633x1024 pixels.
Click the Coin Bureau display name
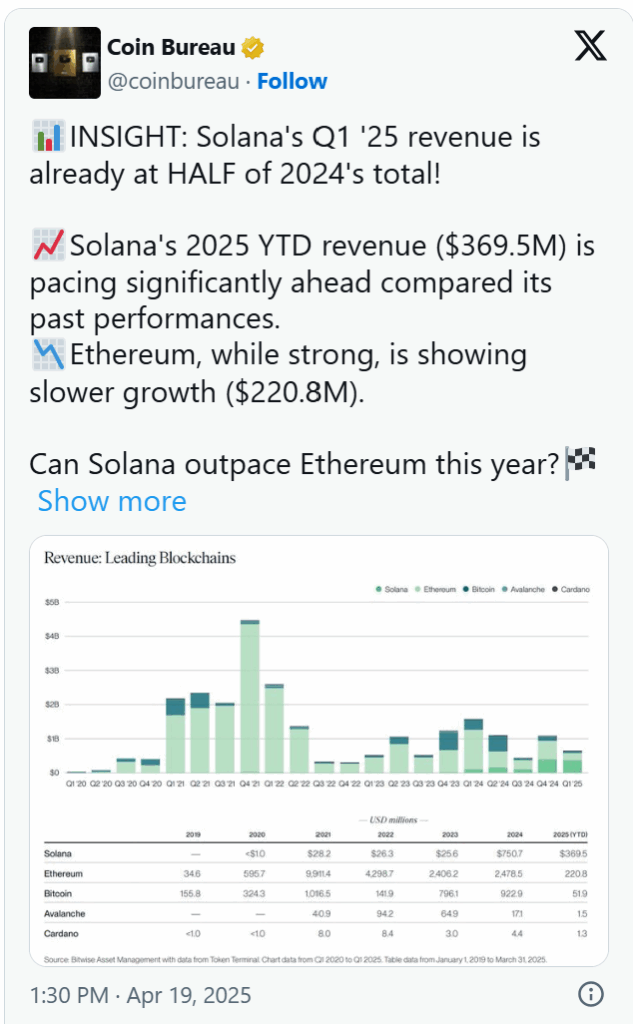pyautogui.click(x=171, y=47)
